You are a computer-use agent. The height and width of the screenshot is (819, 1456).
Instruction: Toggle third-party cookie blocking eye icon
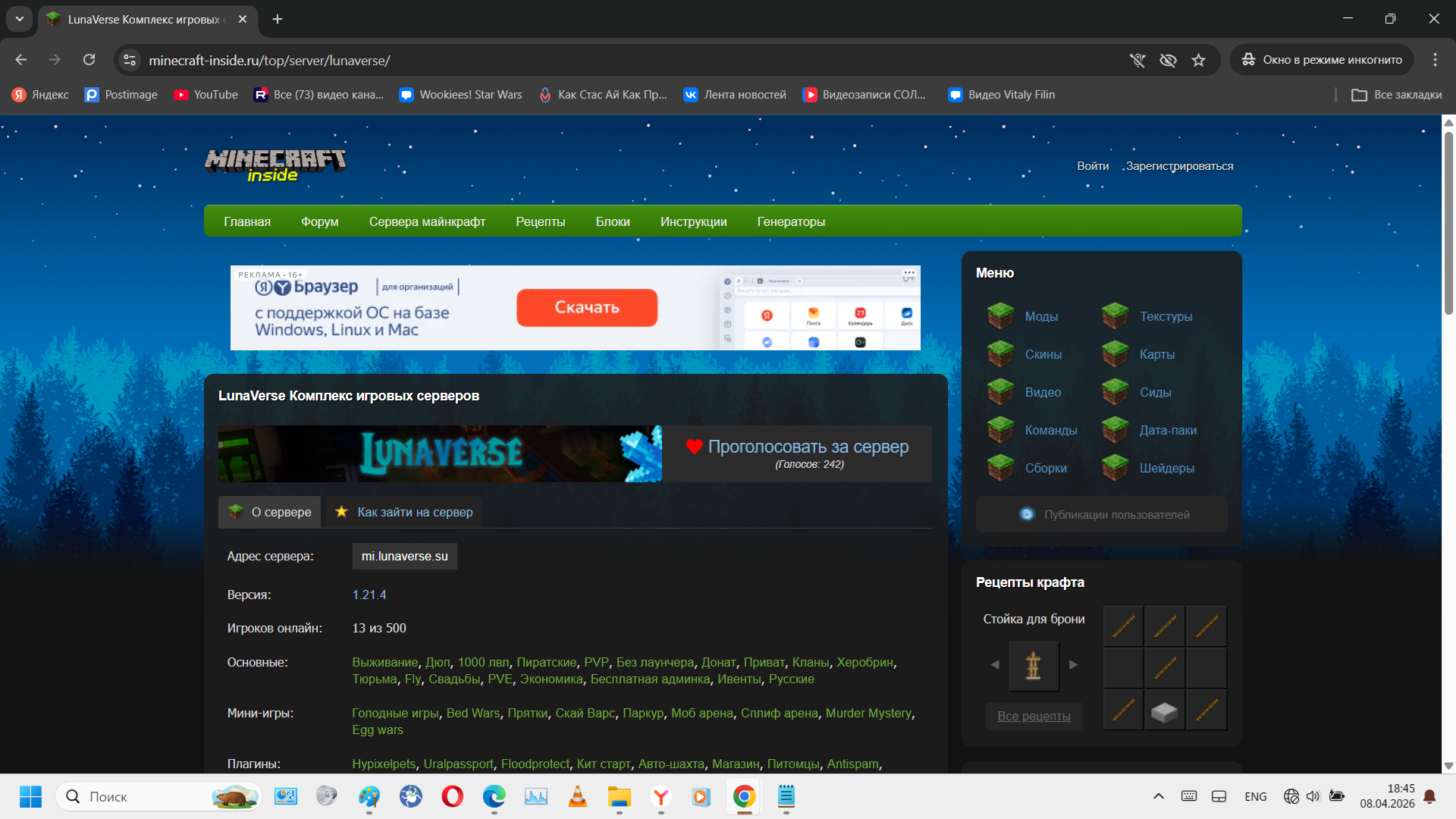point(1168,60)
